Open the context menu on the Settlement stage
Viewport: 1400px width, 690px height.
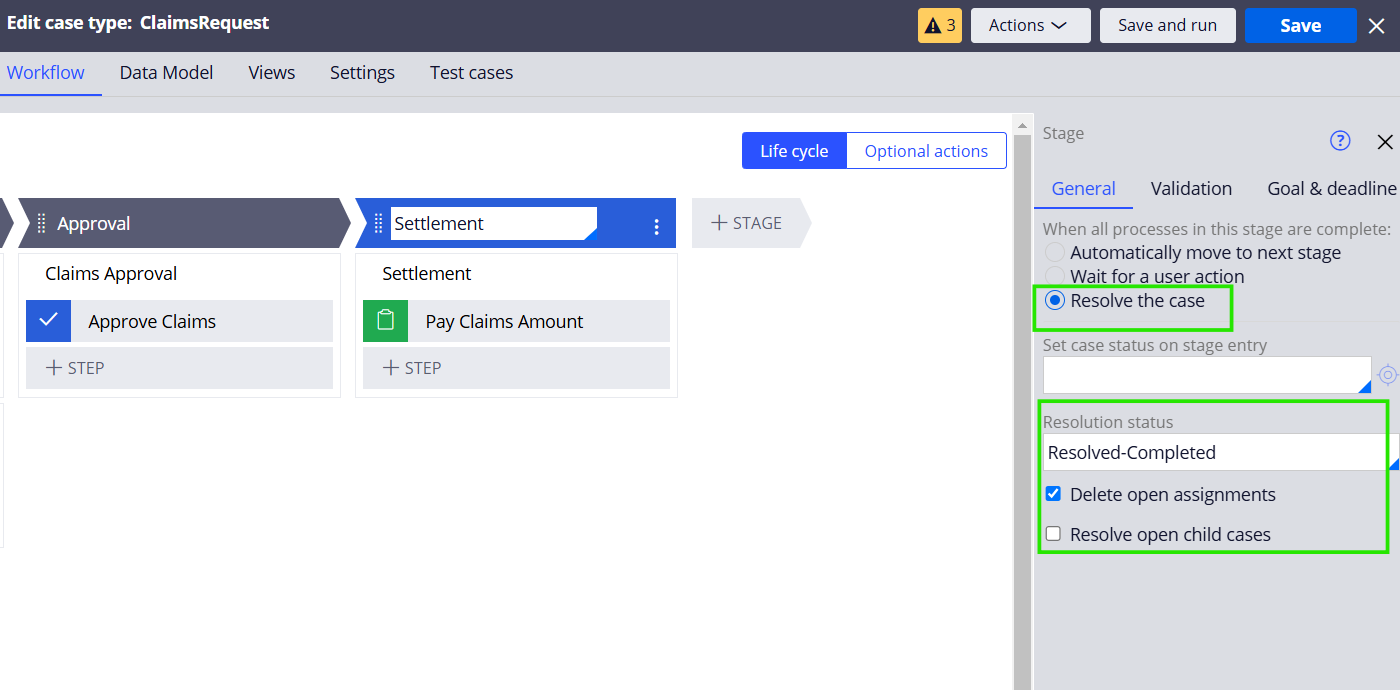657,223
